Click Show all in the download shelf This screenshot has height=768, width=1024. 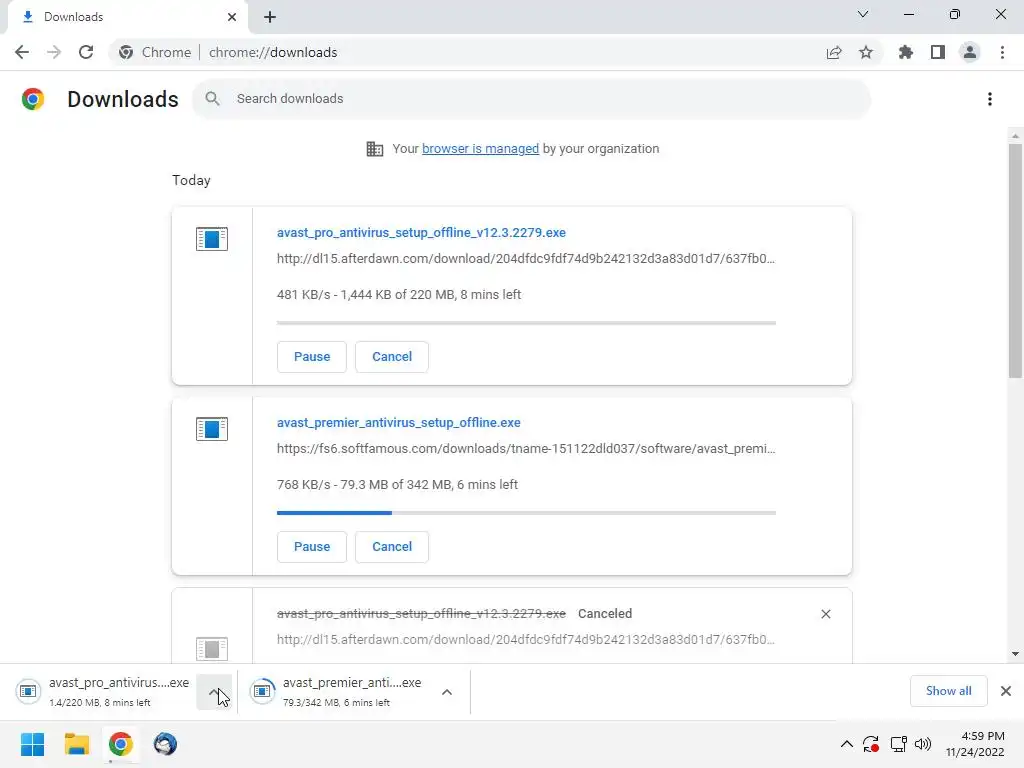coord(948,691)
